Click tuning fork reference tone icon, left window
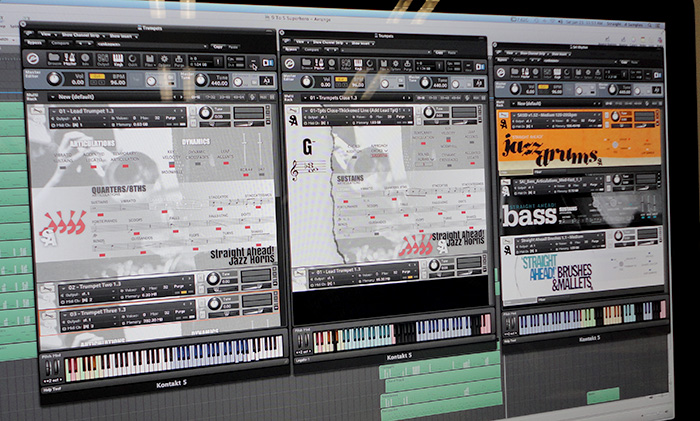This screenshot has height=421, width=700. (267, 81)
